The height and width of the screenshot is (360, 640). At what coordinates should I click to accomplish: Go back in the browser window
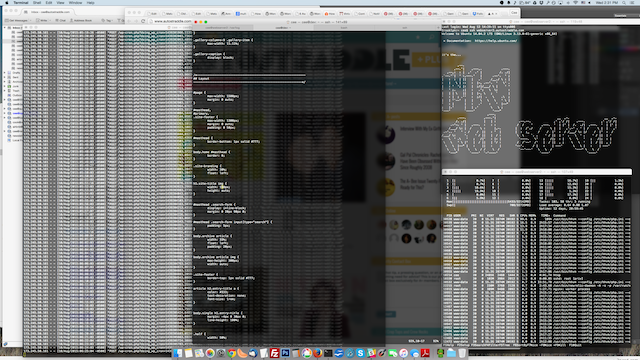coord(129,21)
